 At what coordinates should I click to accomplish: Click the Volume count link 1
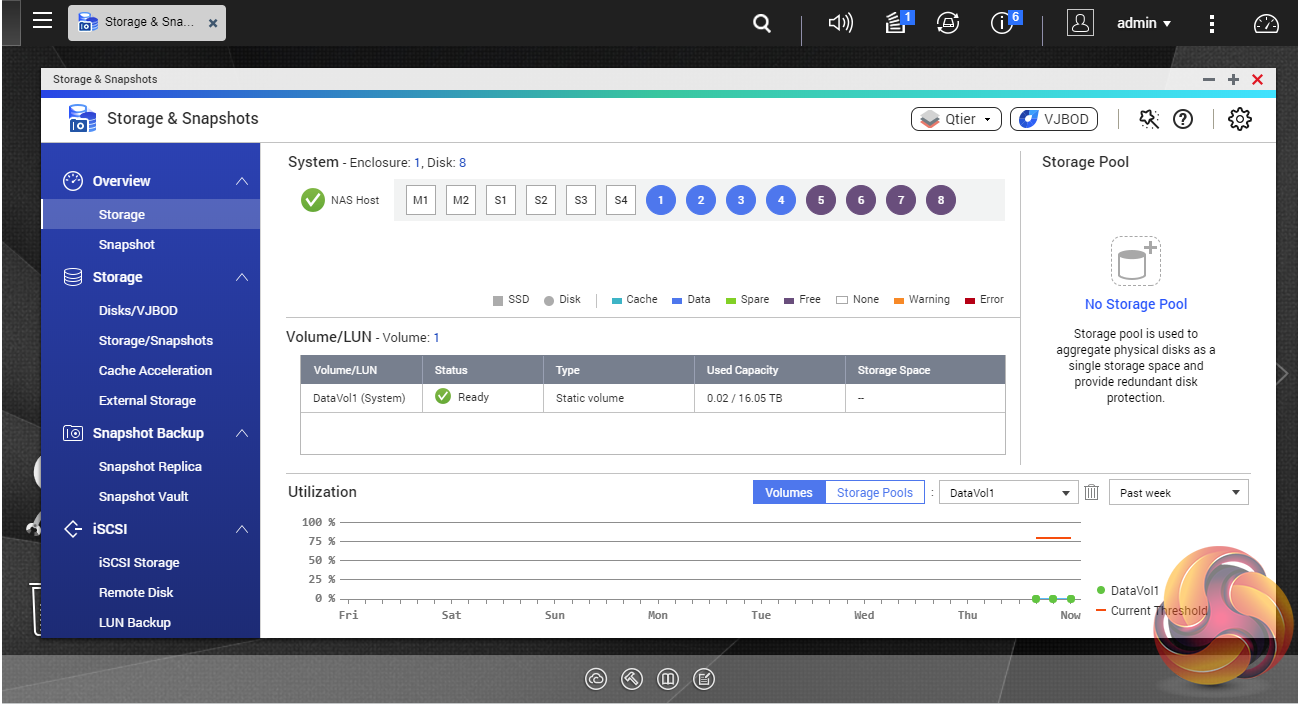(x=436, y=338)
